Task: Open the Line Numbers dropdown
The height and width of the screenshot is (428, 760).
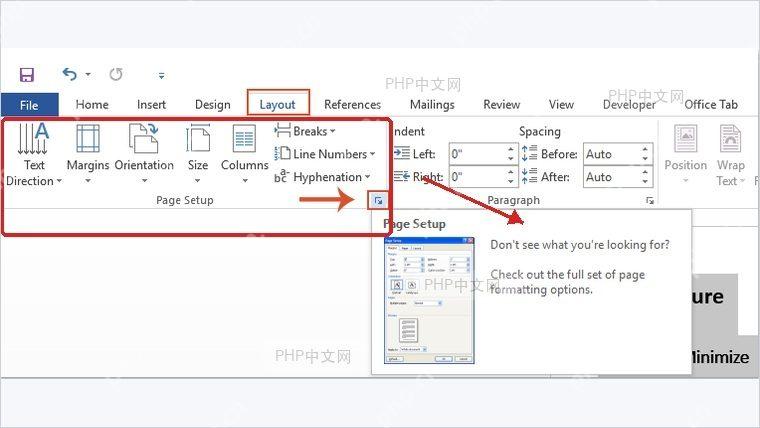Action: click(325, 154)
